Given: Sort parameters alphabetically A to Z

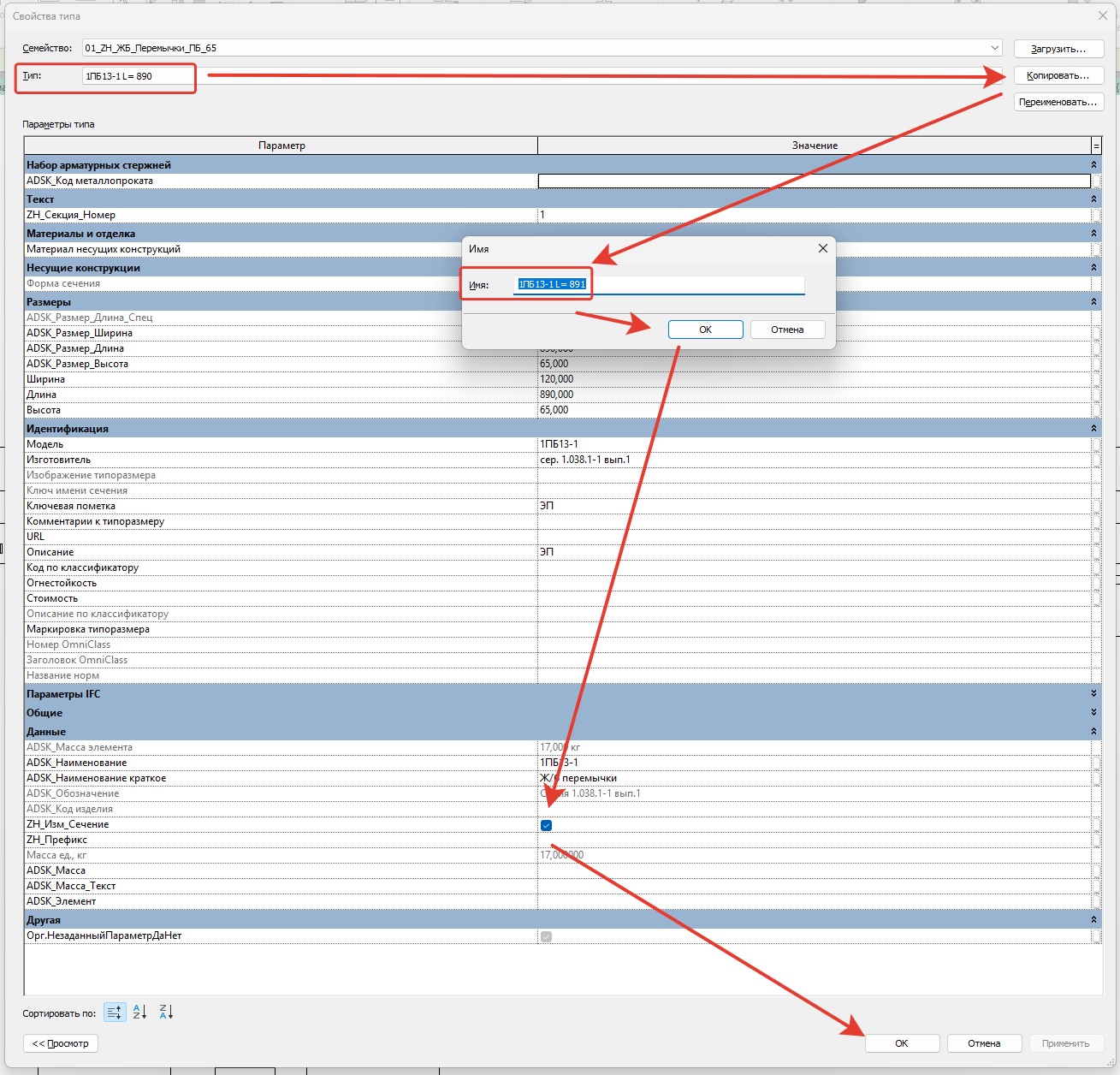Looking at the screenshot, I should [x=140, y=1013].
